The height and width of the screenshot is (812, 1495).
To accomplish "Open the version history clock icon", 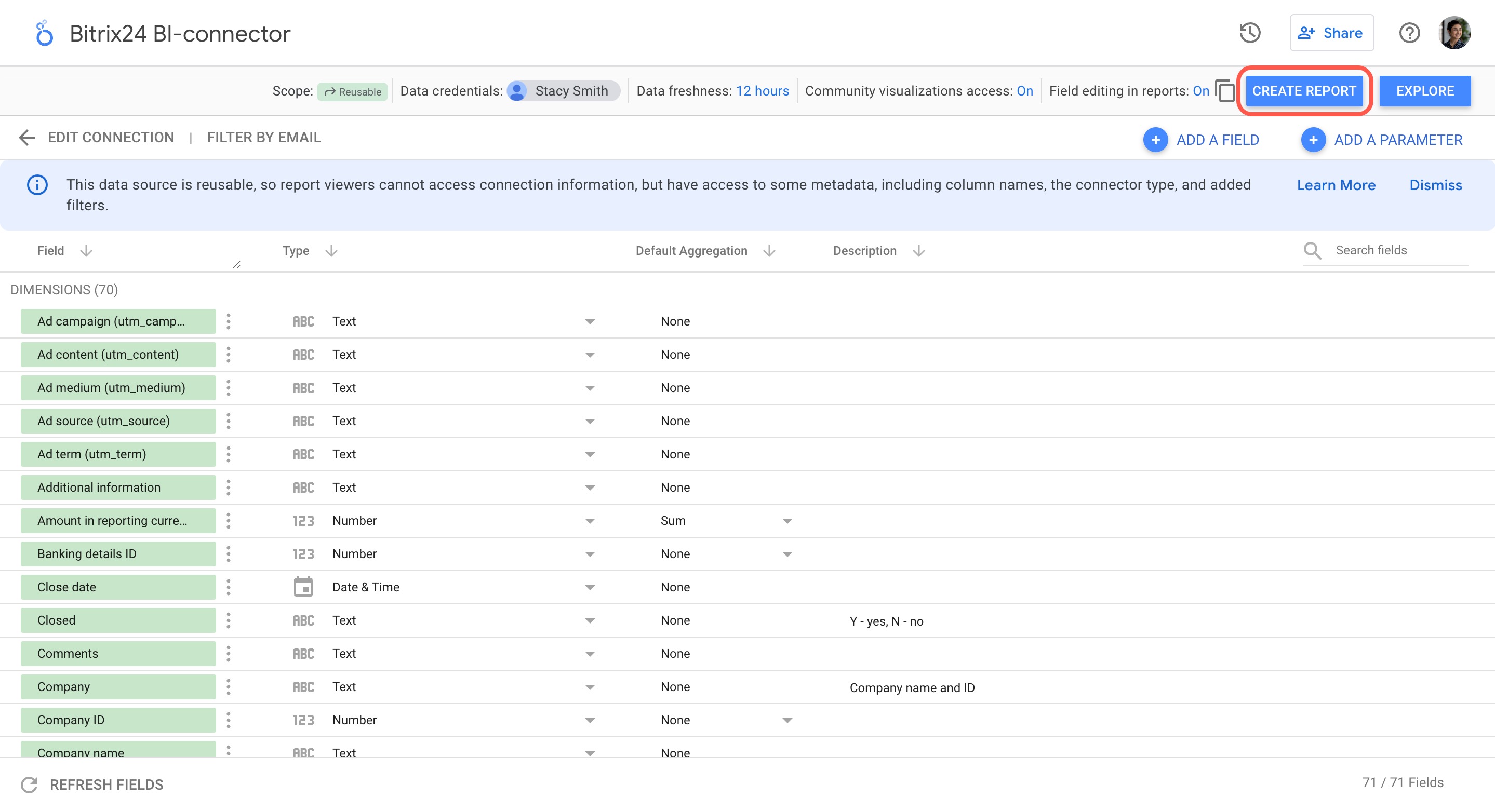I will click(x=1249, y=33).
